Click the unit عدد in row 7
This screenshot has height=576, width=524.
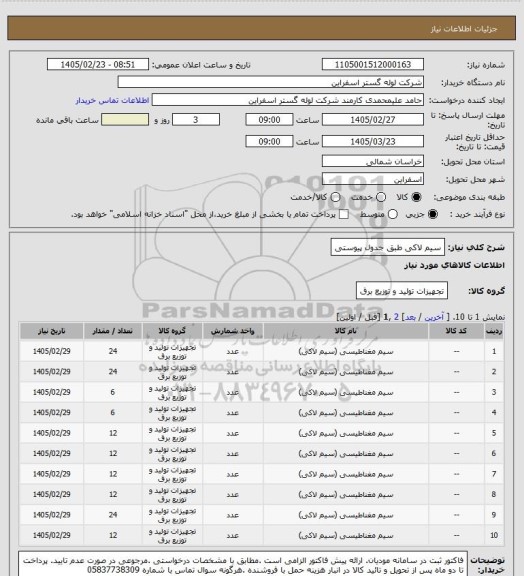pyautogui.click(x=233, y=474)
